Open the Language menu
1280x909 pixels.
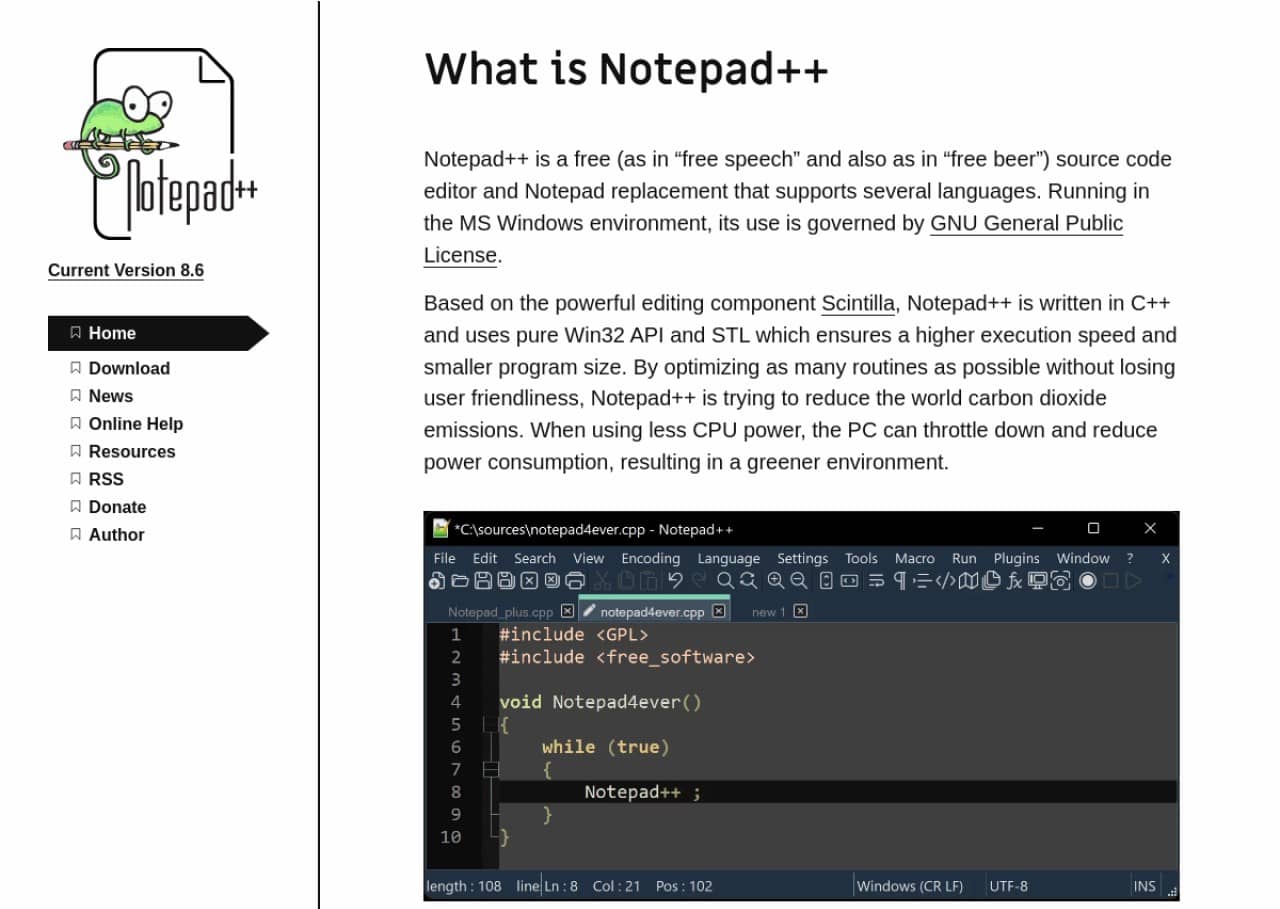pyautogui.click(x=728, y=558)
